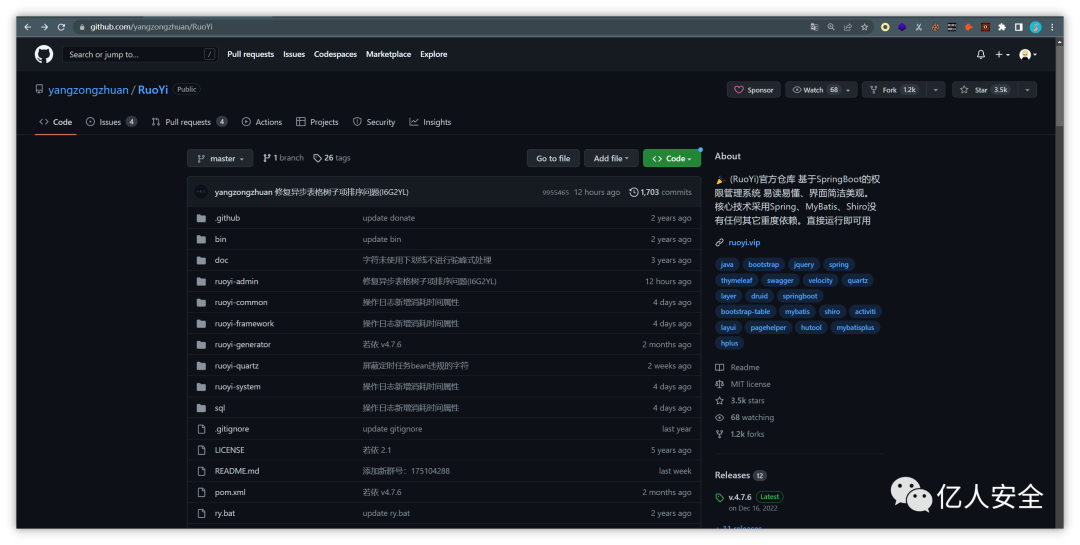This screenshot has height=545, width=1080.
Task: Open the Insights tab
Action: (x=430, y=122)
